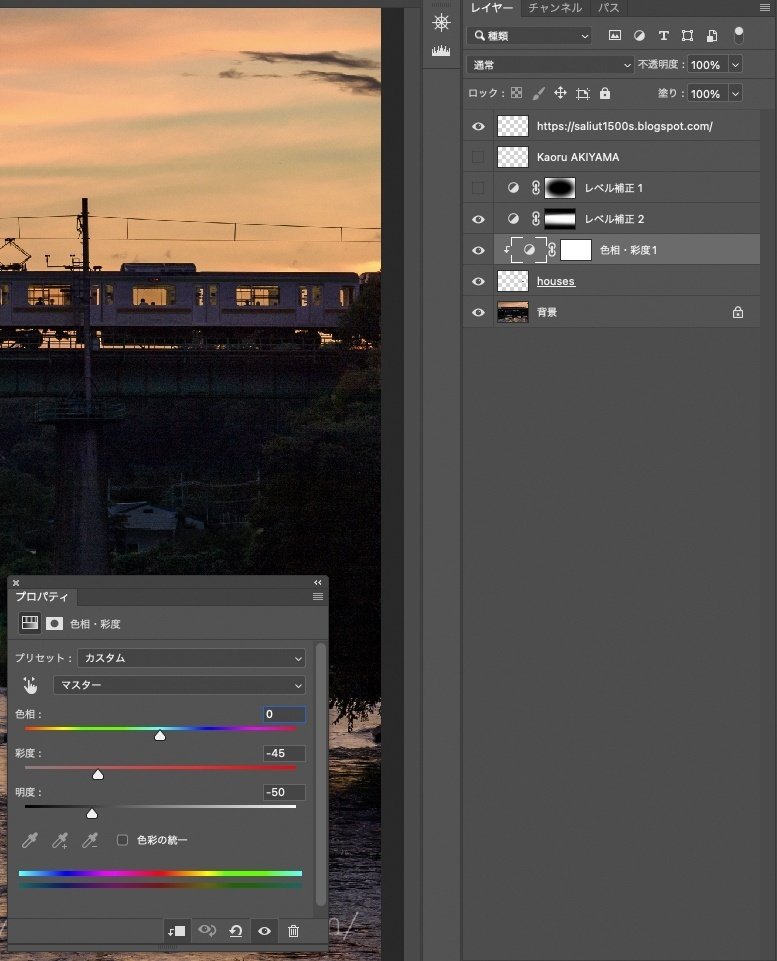Image resolution: width=777 pixels, height=961 pixels.
Task: Filter layers by adjustment layer icon
Action: tap(639, 36)
